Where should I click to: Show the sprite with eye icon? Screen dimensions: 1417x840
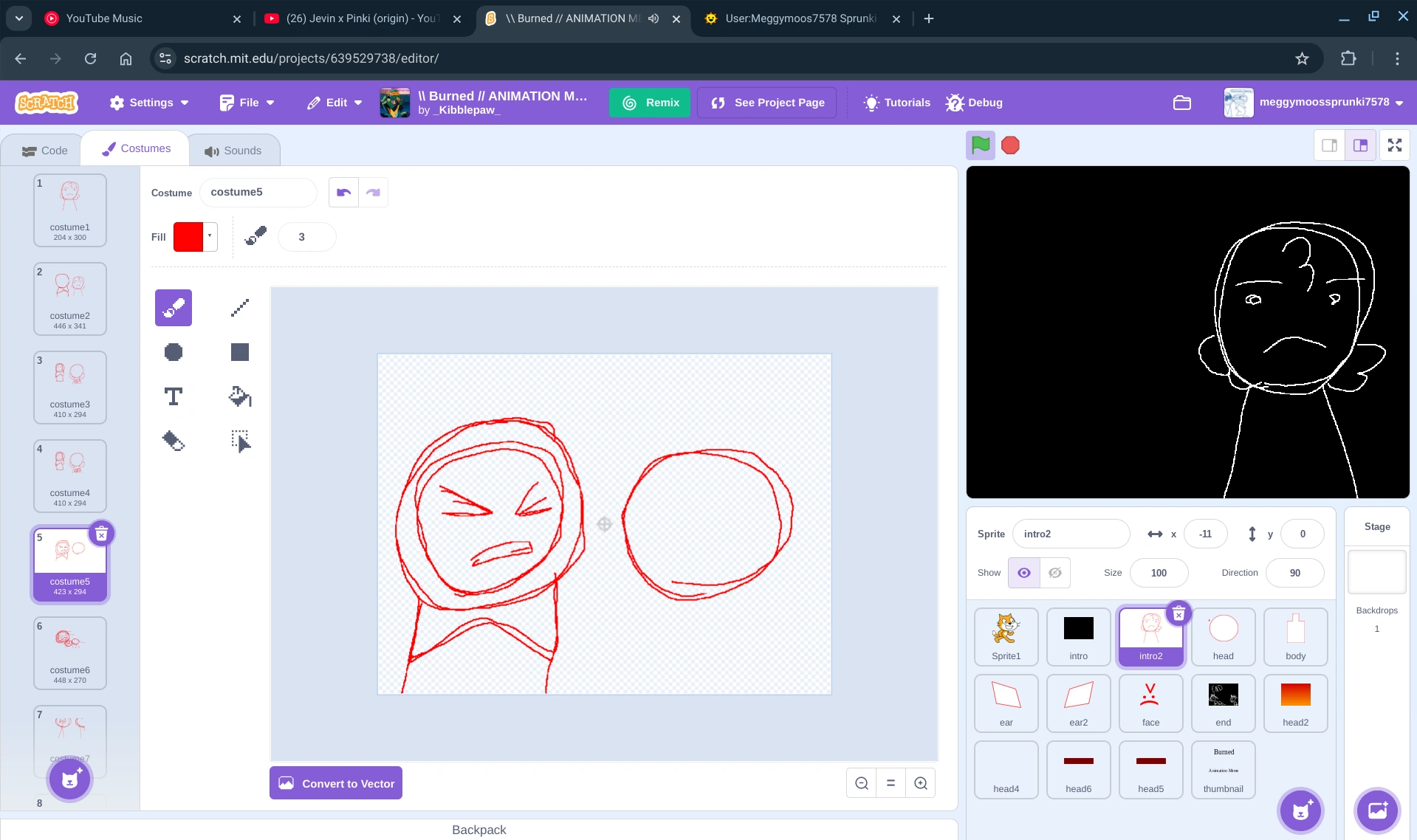1024,573
